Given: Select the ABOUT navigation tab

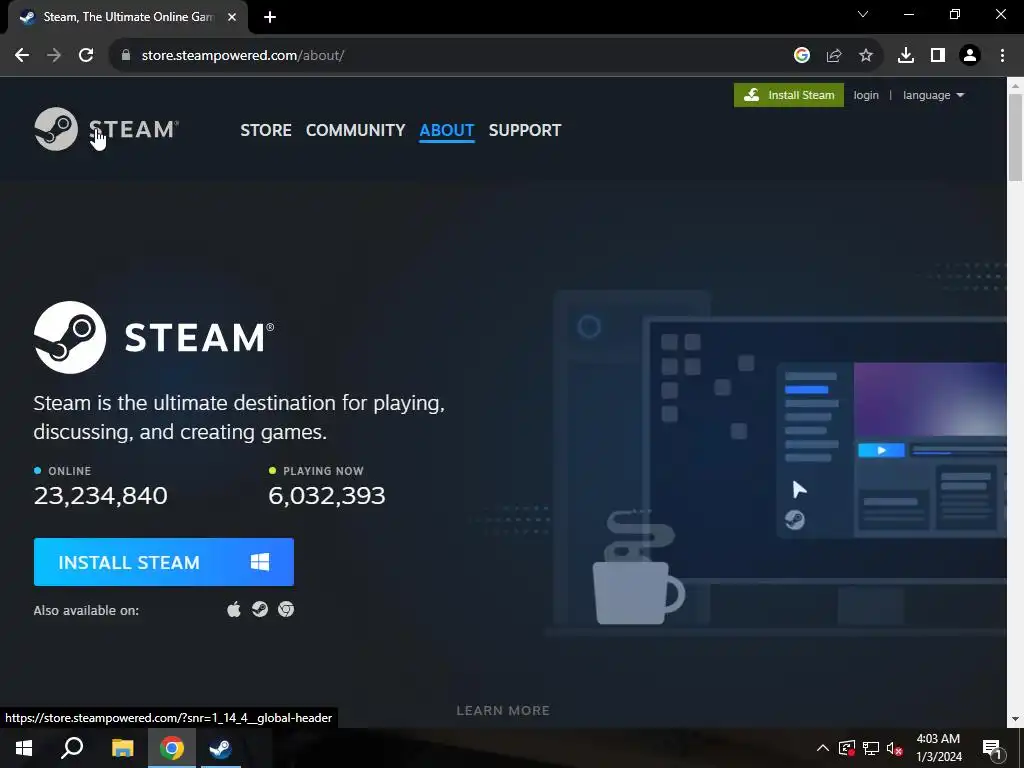Looking at the screenshot, I should click(447, 130).
